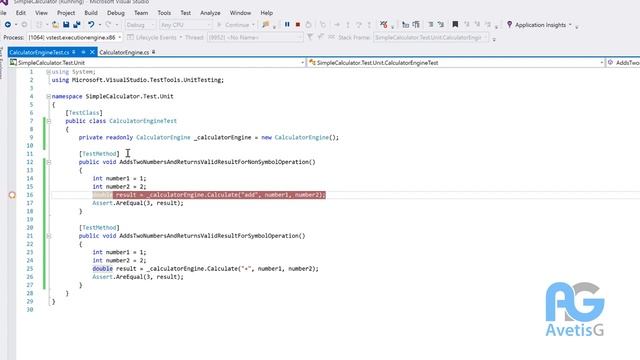Open the Project menu
Screen dimensions: 640x360
(66, 13)
